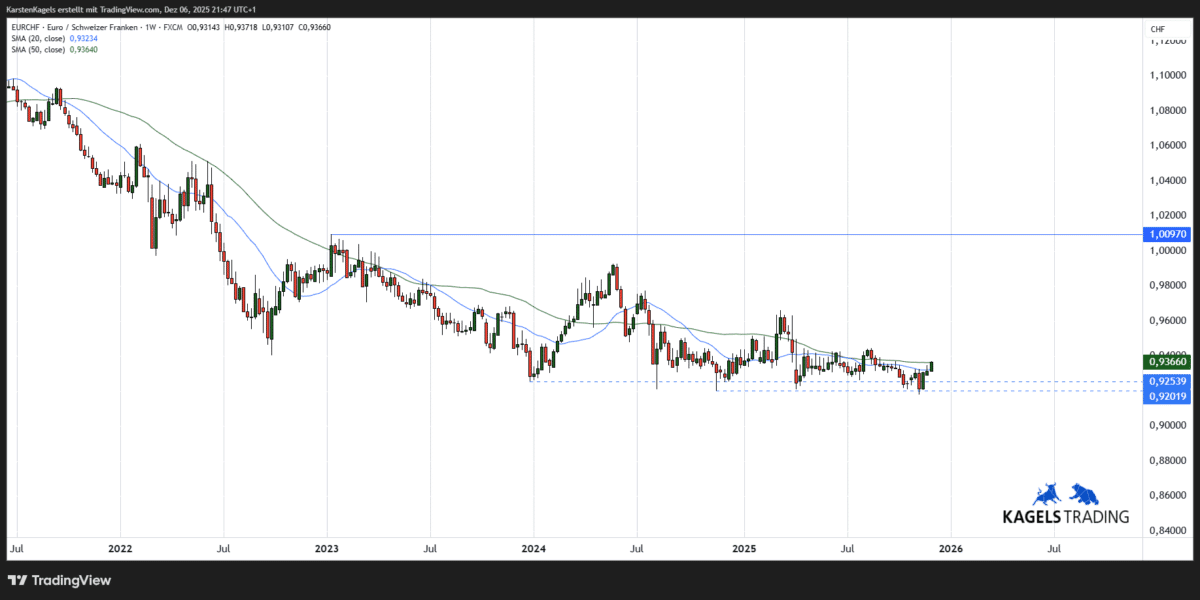Select the bull icon in the Kagels Trading logo
Screen dimensions: 1200x600
1048,493
